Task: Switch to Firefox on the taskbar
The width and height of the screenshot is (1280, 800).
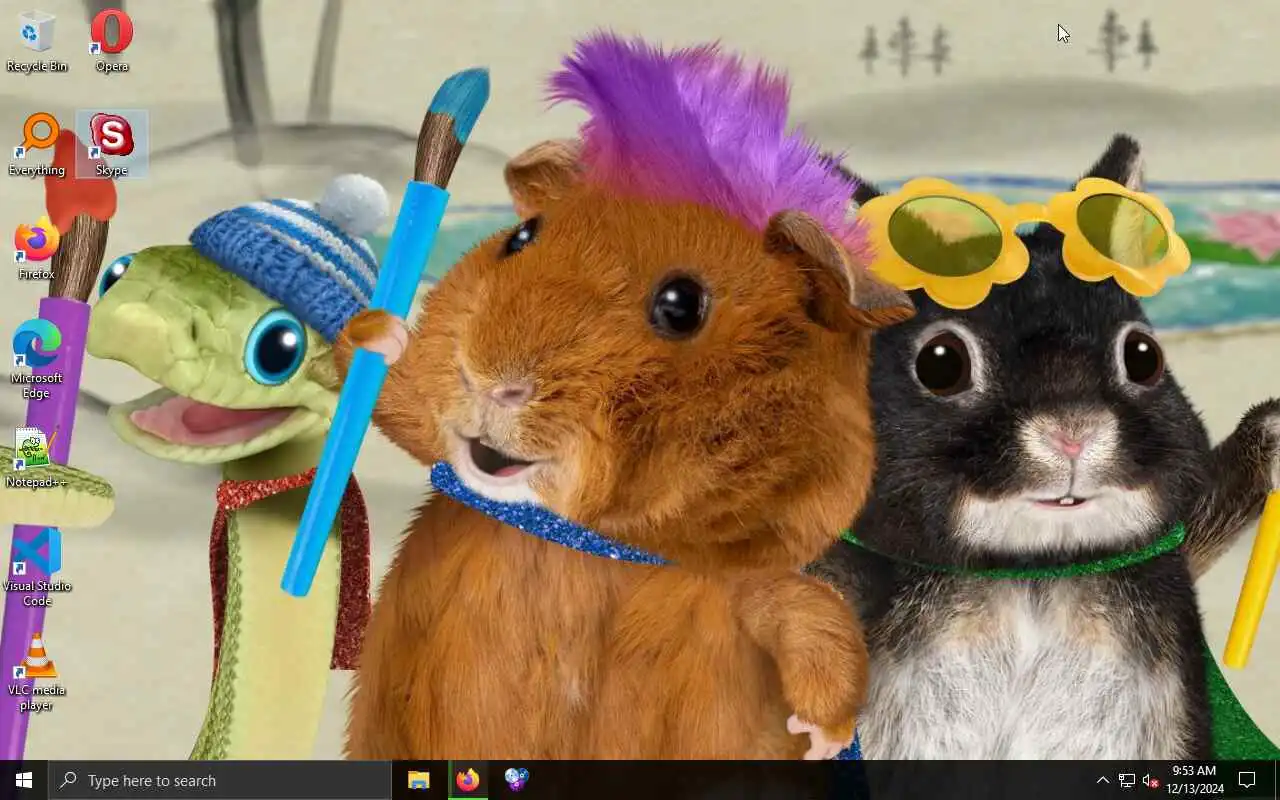Action: [467, 780]
